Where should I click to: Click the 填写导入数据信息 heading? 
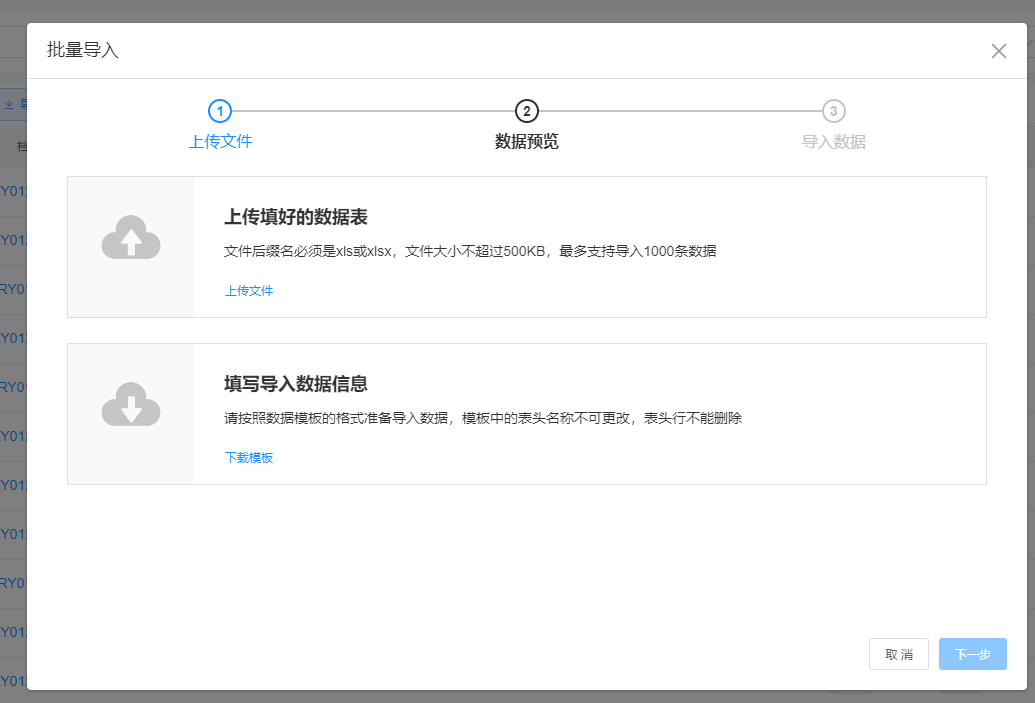coord(296,384)
